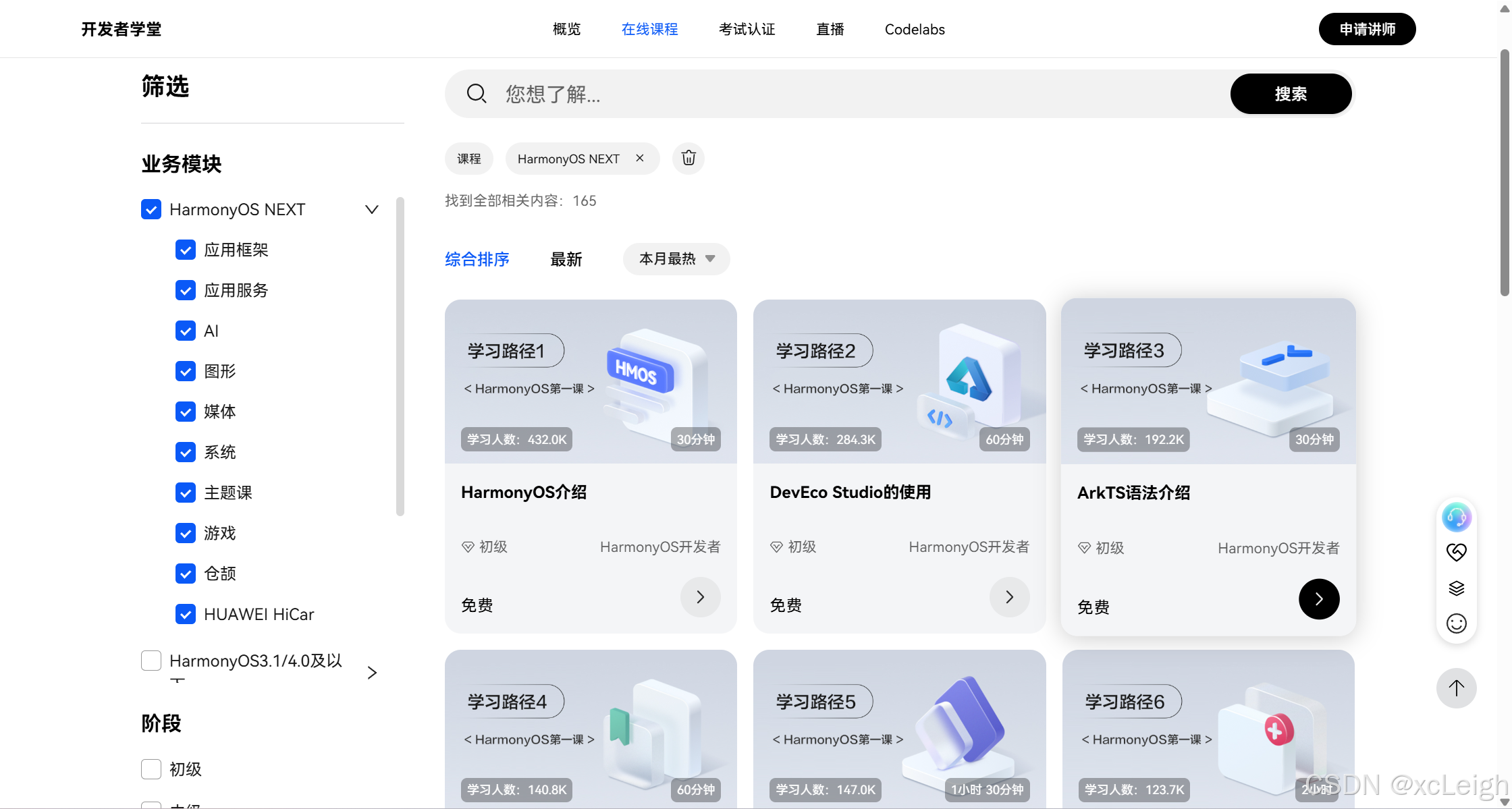Expand the HarmonyOS3.1/4.0及以下 module list
Image resolution: width=1512 pixels, height=809 pixels.
pyautogui.click(x=372, y=673)
